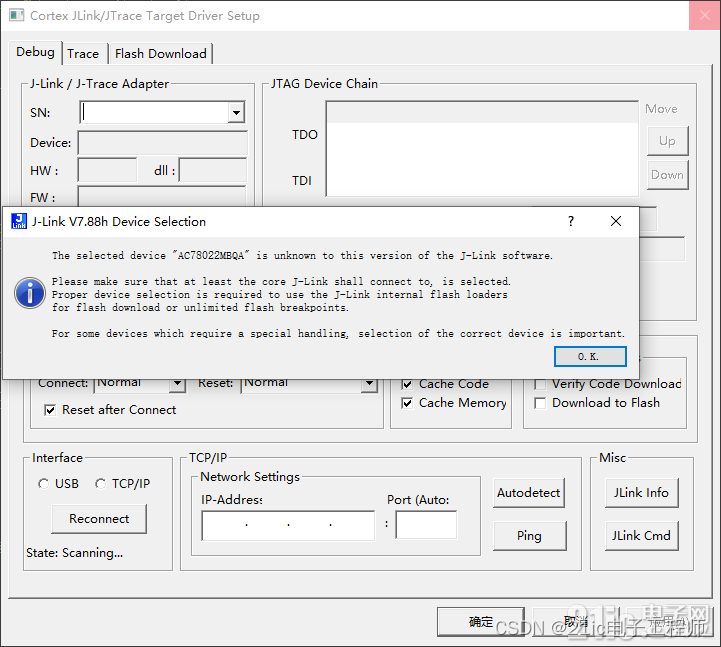The width and height of the screenshot is (721, 647).
Task: Click the Port (Auto) input field
Action: (426, 525)
